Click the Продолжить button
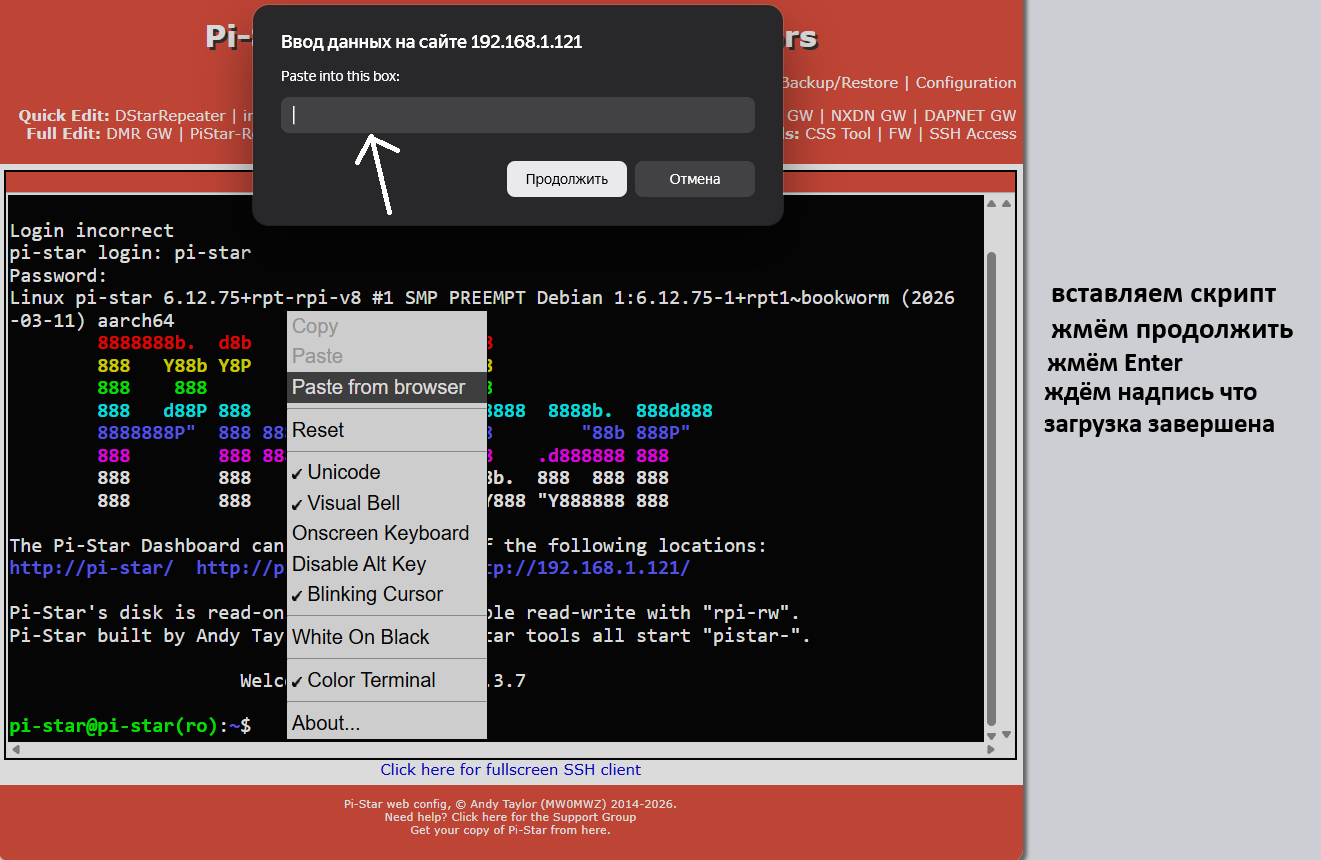Screen dimensions: 1321x860 pyautogui.click(x=567, y=179)
